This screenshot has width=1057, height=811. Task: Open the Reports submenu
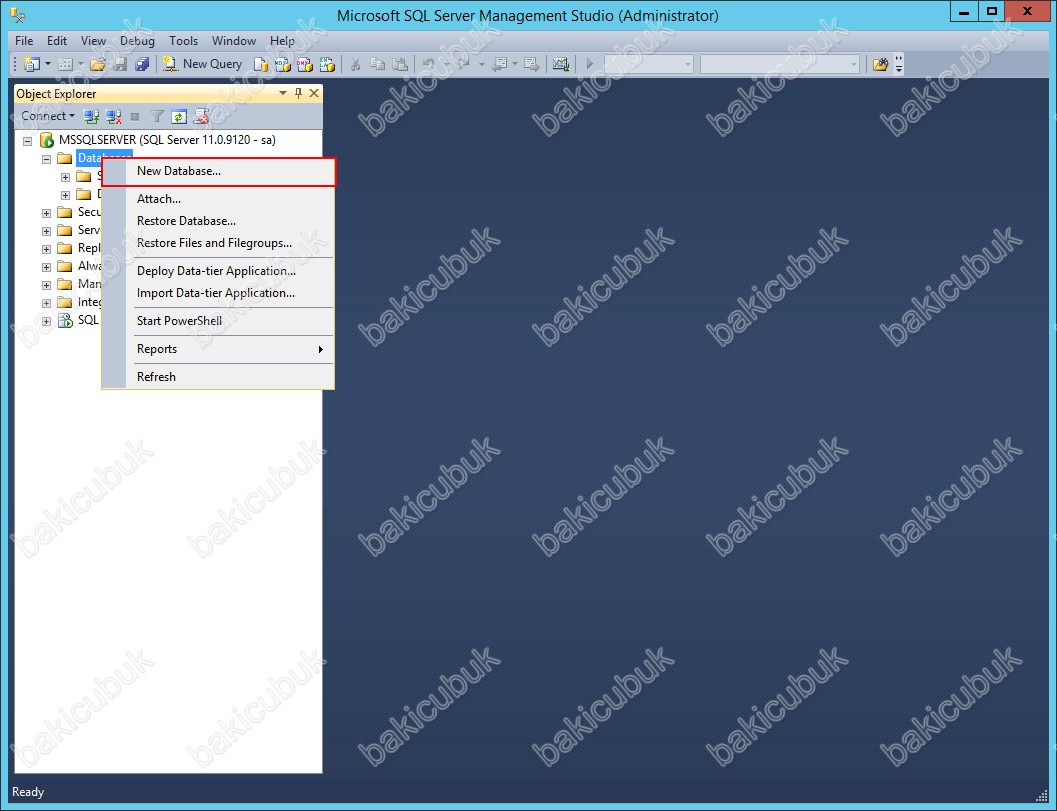(x=218, y=349)
